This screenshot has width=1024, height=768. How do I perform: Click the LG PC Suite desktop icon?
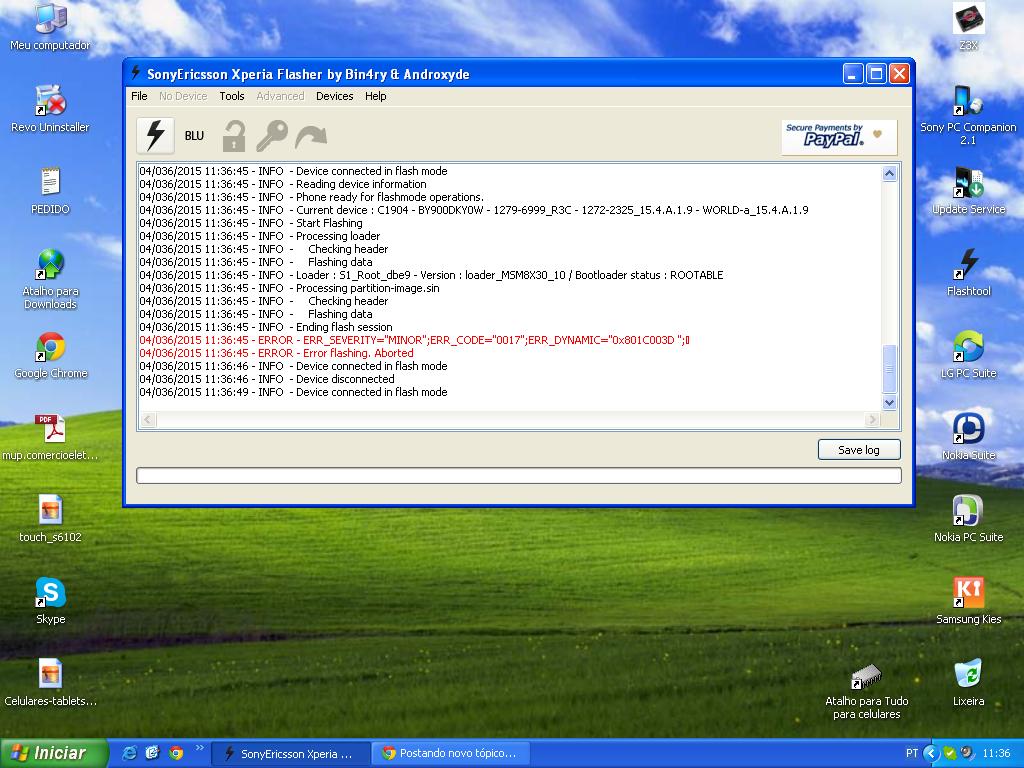[968, 355]
